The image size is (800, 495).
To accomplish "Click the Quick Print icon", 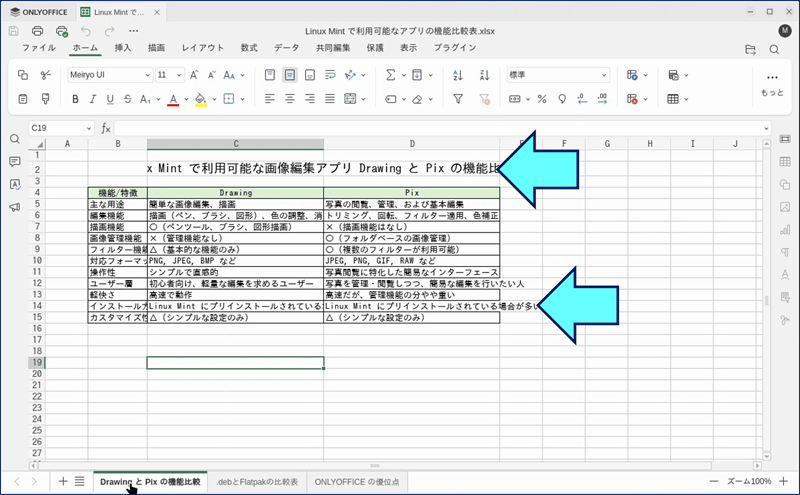I will coord(62,31).
